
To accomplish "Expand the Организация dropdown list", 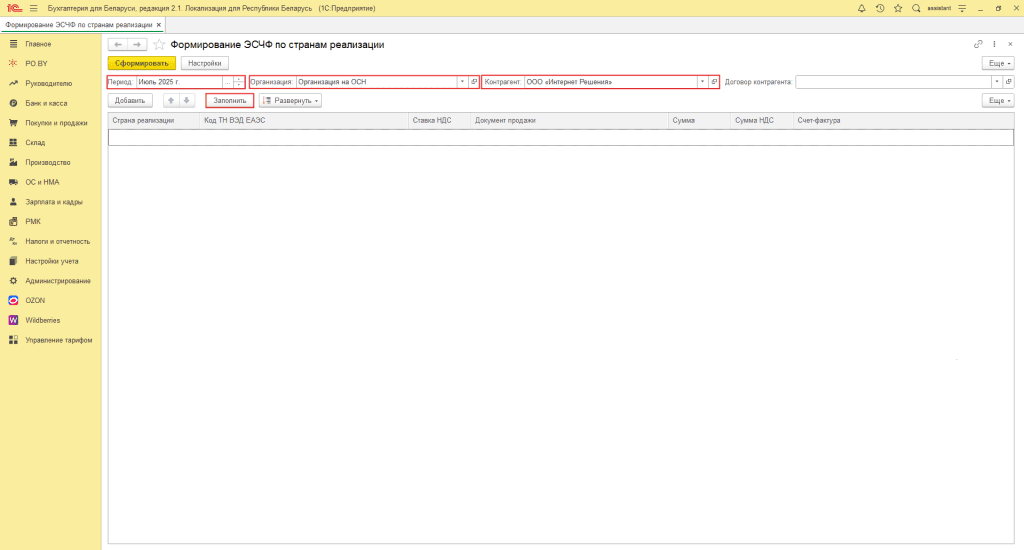I will click(462, 82).
